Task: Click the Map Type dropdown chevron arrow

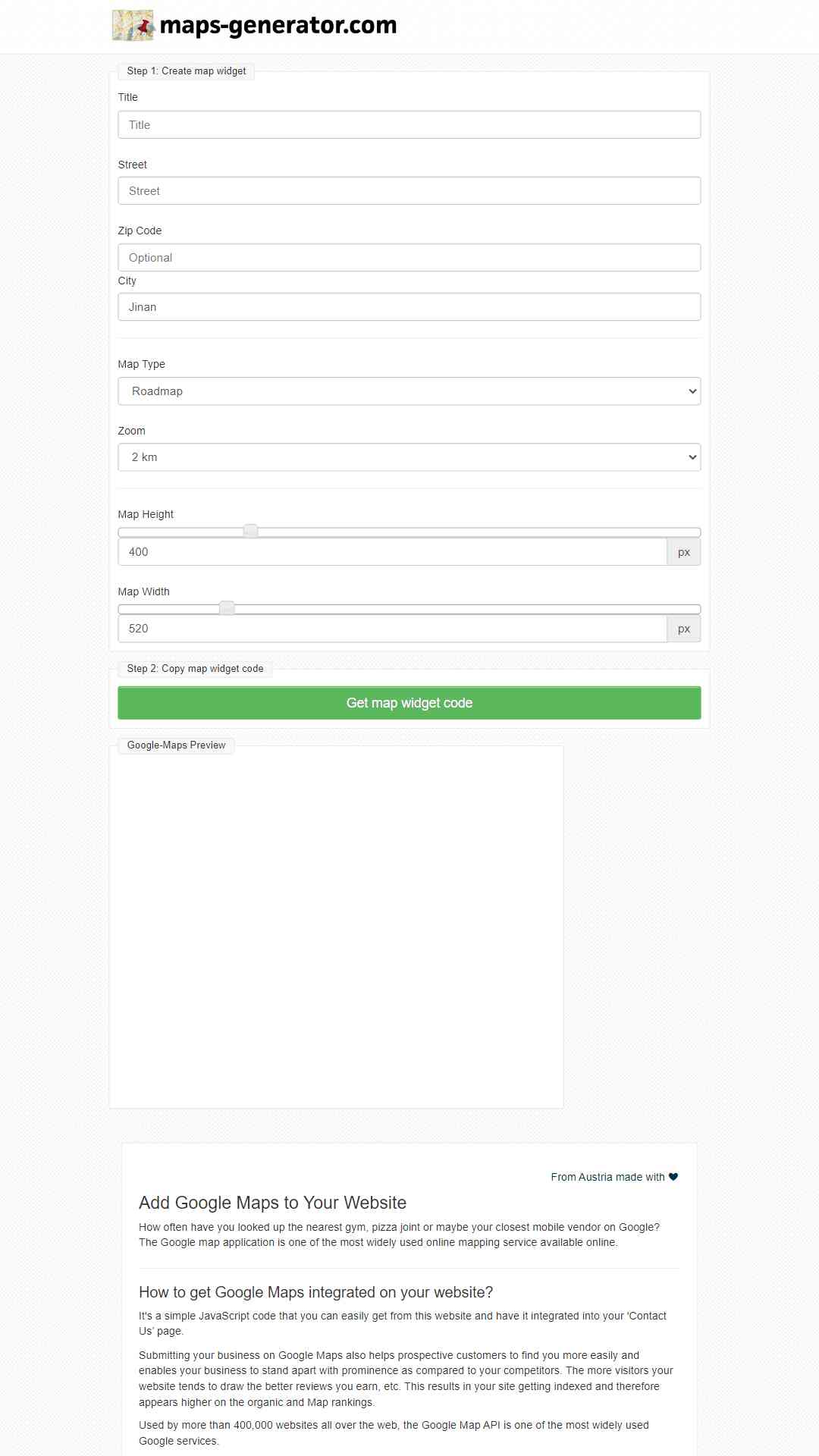Action: point(692,391)
